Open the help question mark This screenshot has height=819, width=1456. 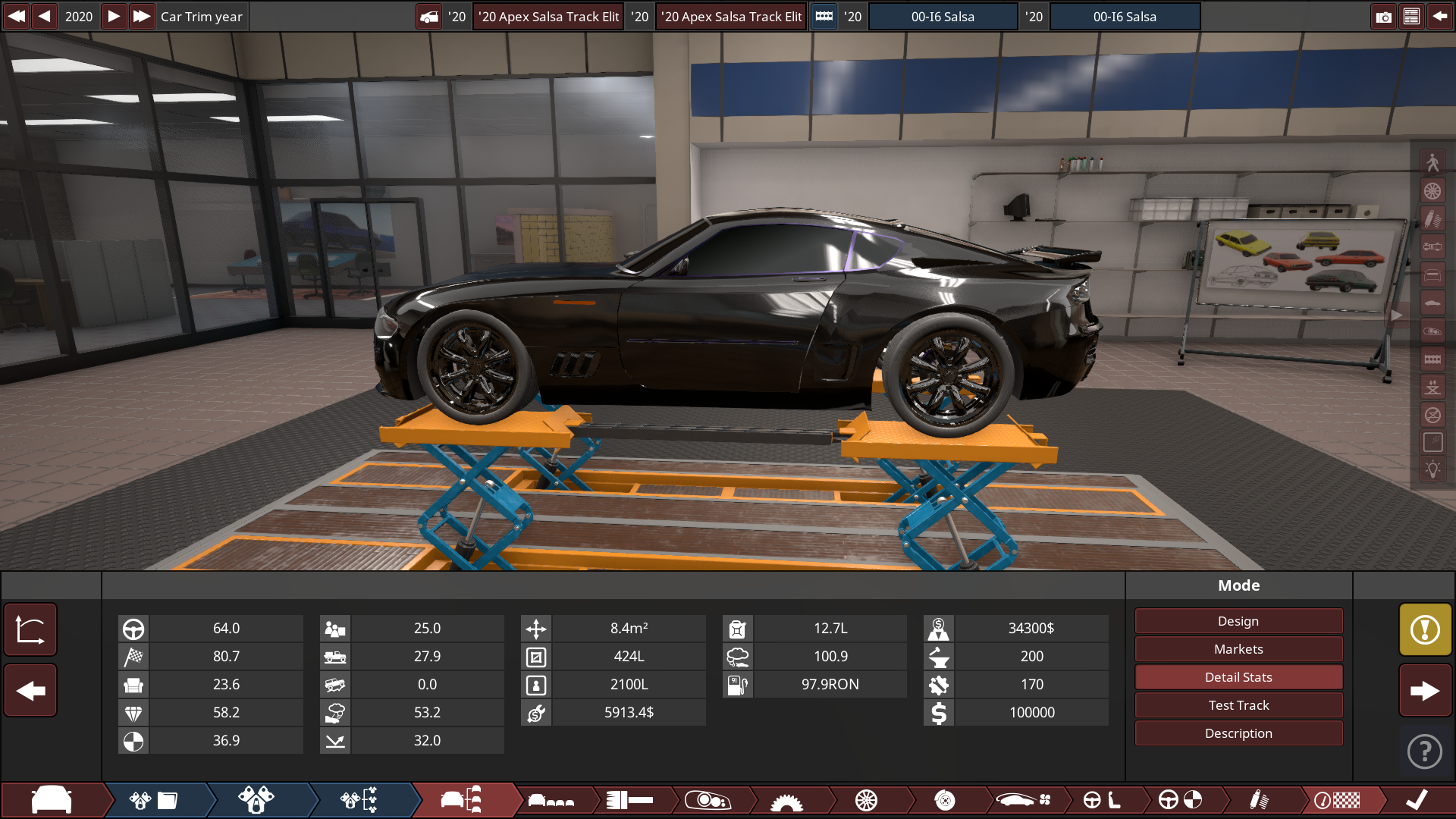(1425, 752)
